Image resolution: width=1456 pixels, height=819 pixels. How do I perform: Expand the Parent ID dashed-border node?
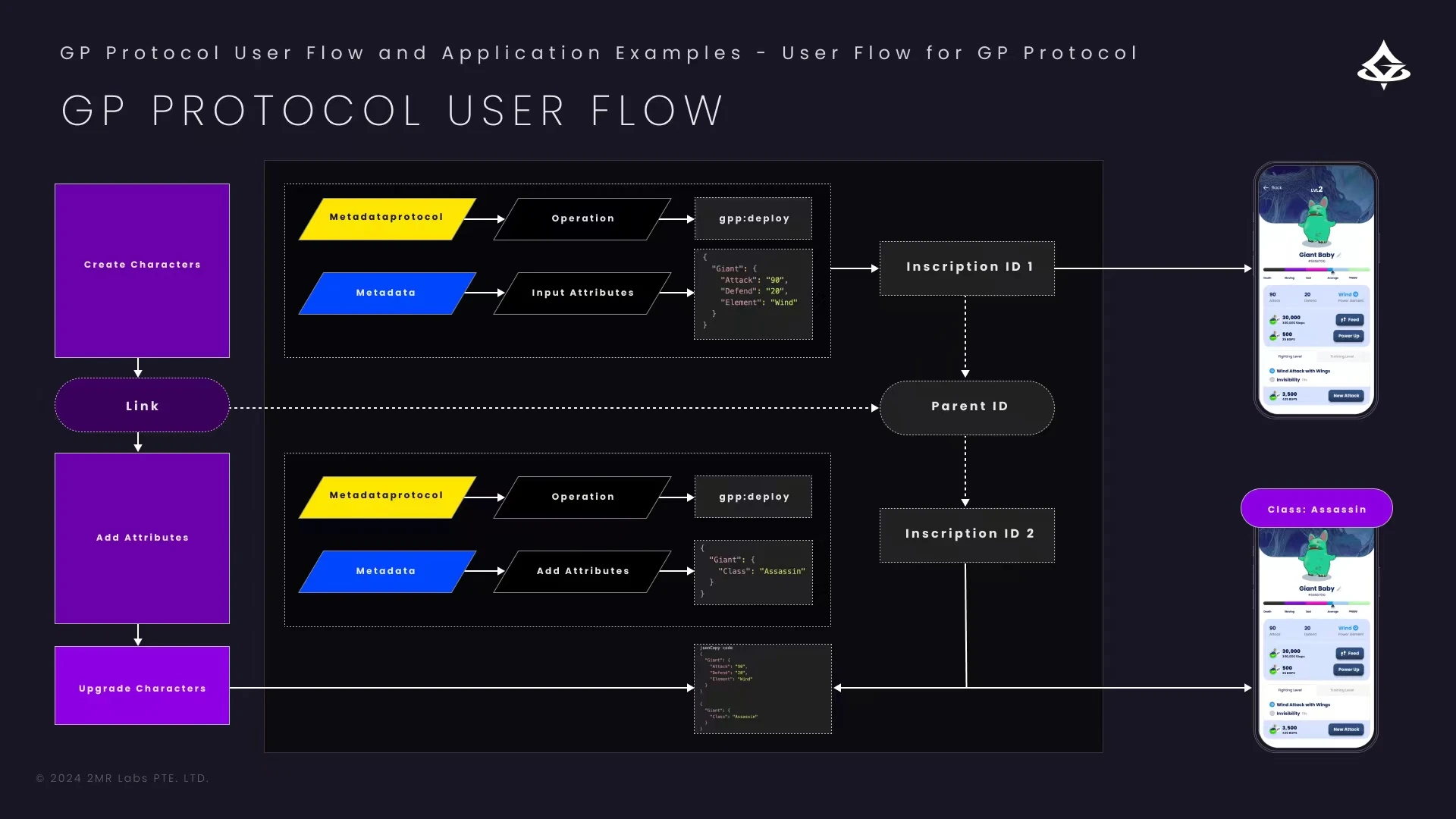966,406
